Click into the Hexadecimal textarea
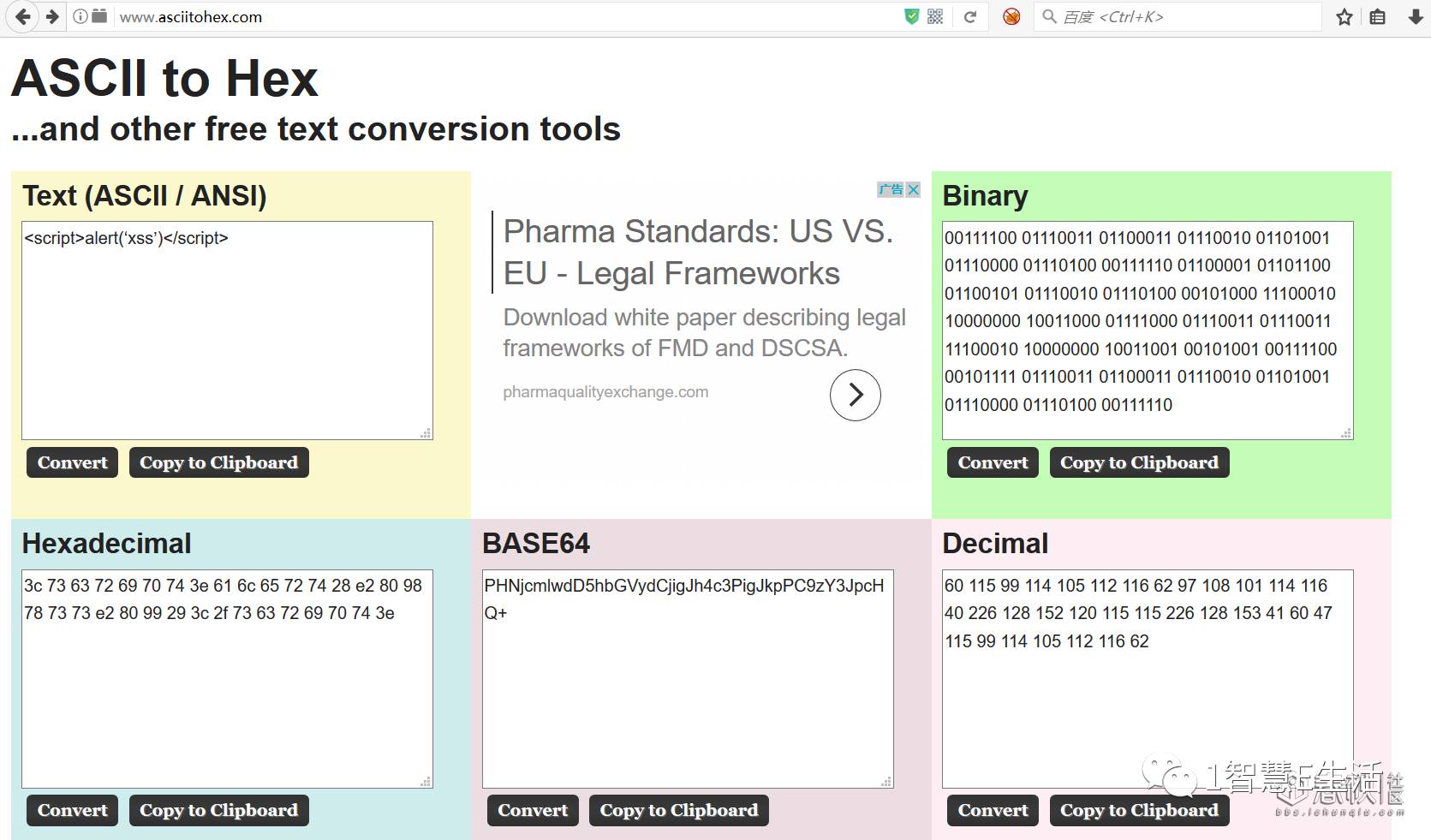The width and height of the screenshot is (1431, 840). coord(227,678)
